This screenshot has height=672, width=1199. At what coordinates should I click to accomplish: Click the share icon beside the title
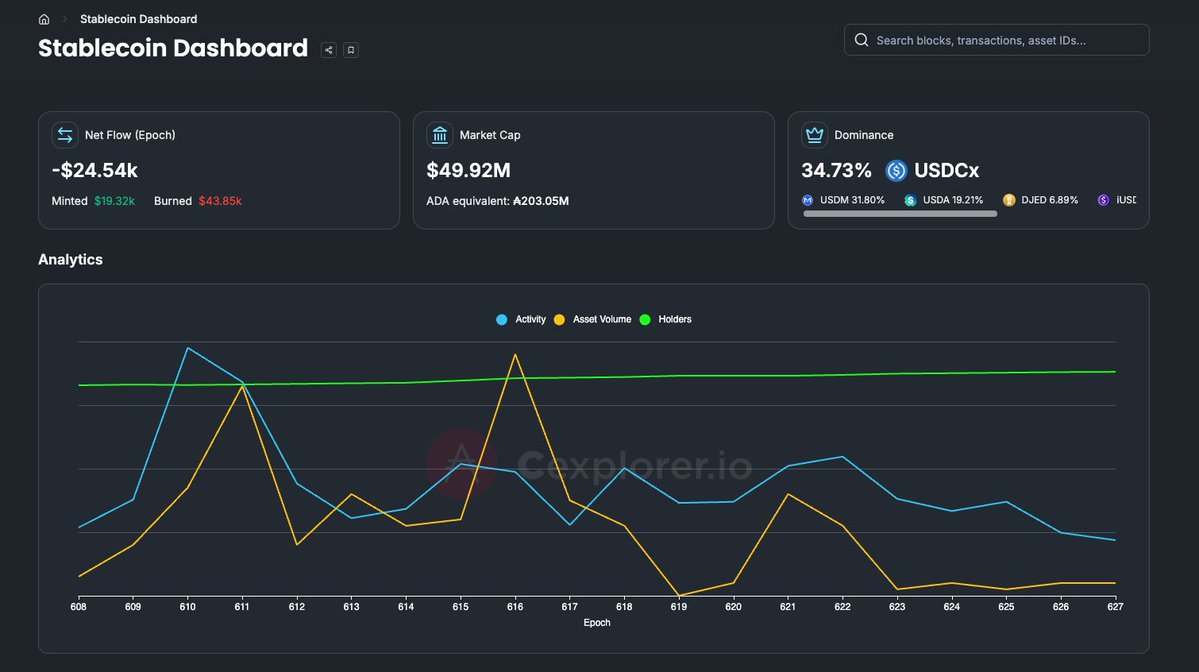click(x=329, y=50)
